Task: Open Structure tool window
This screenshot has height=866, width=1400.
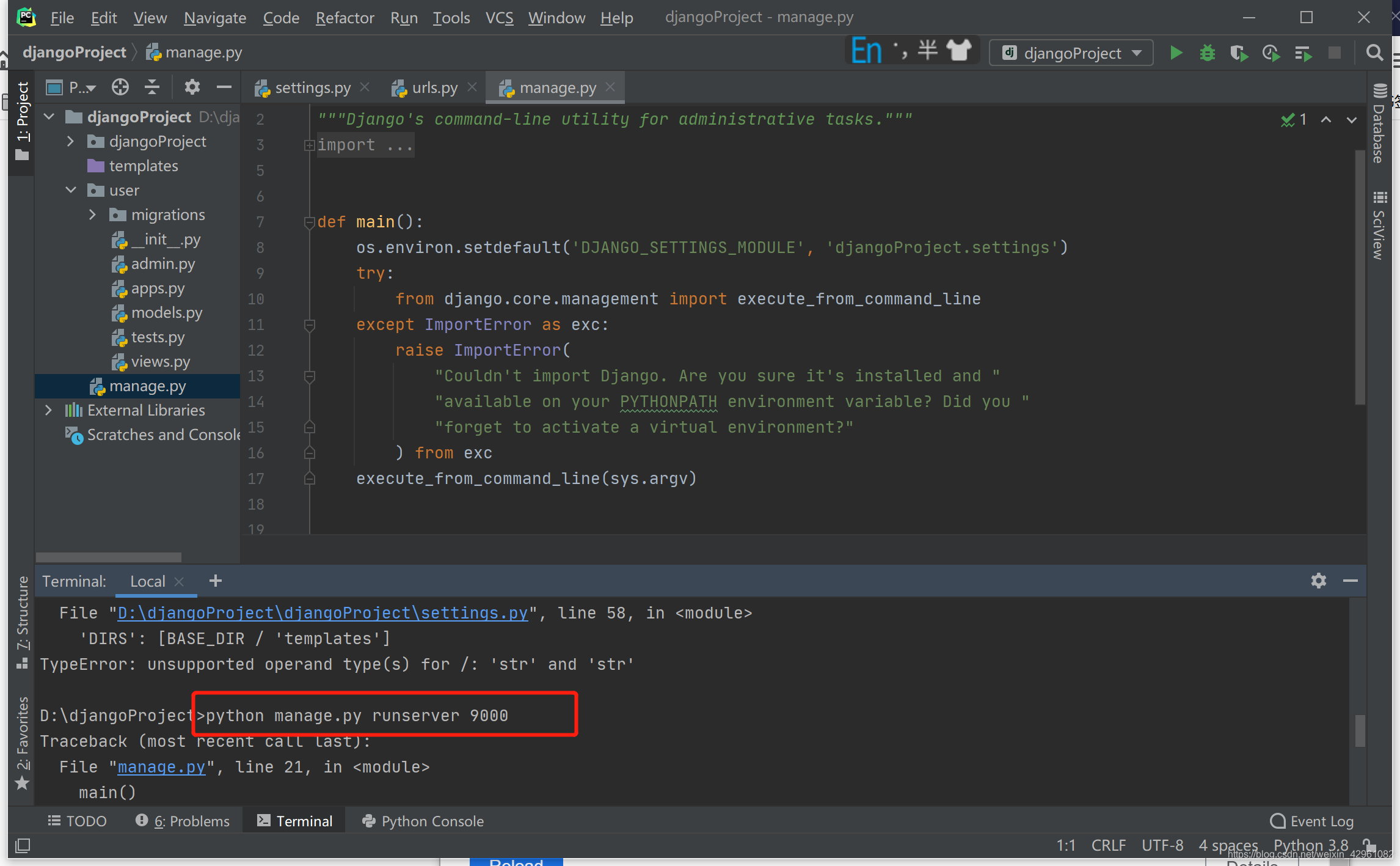Action: coord(22,622)
